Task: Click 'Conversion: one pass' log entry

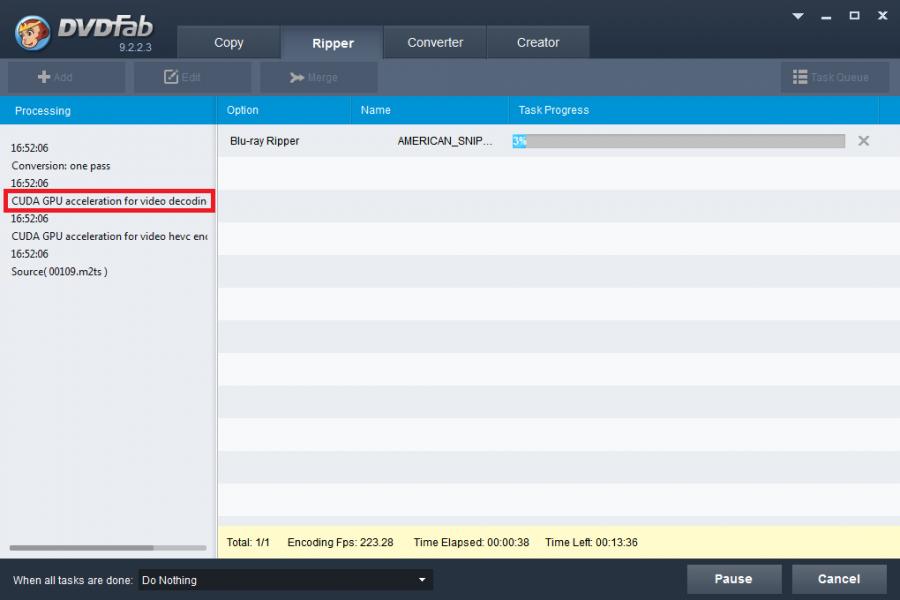Action: coord(61,166)
